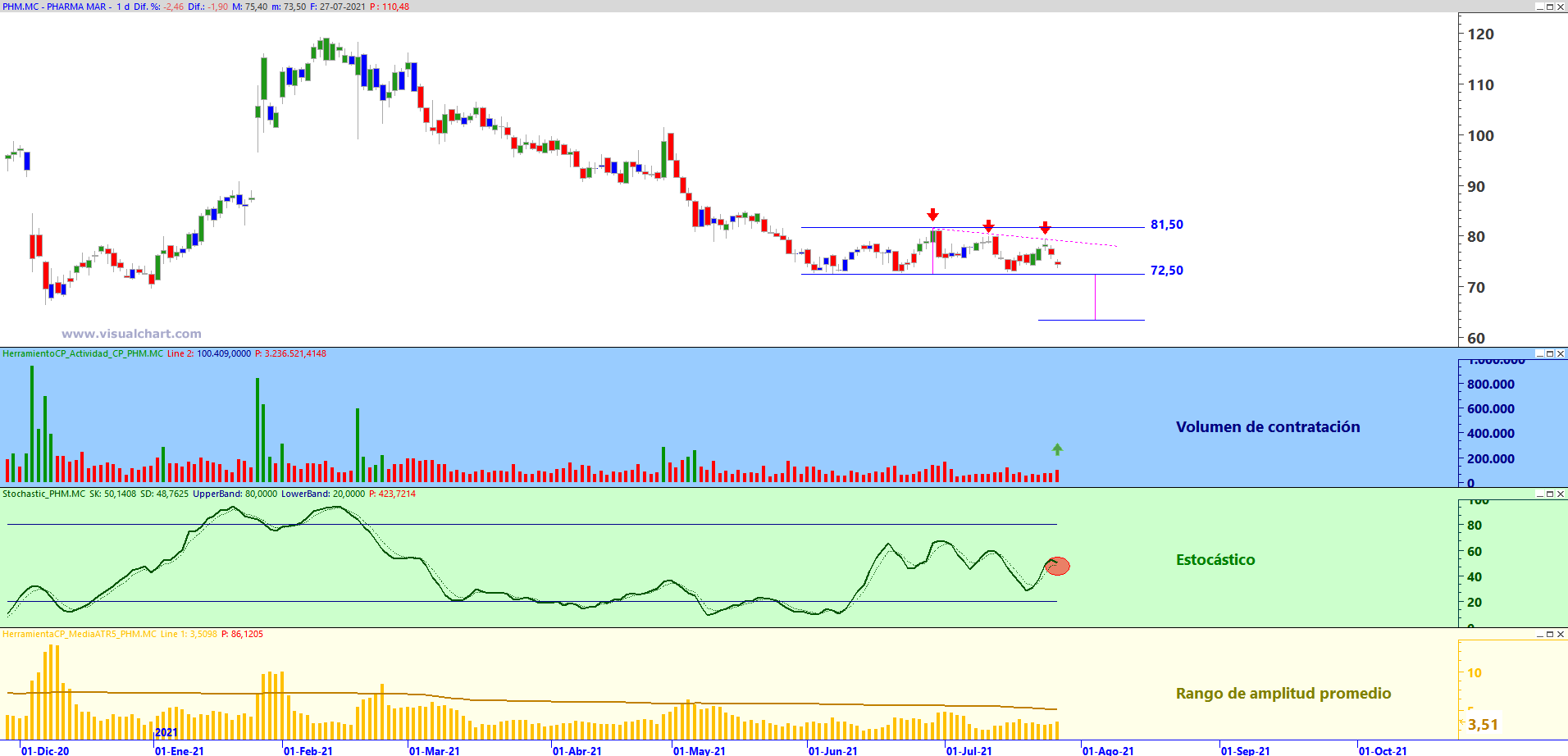The height and width of the screenshot is (756, 1568).
Task: Minimize the Stochastic indicator panel
Action: click(1539, 494)
